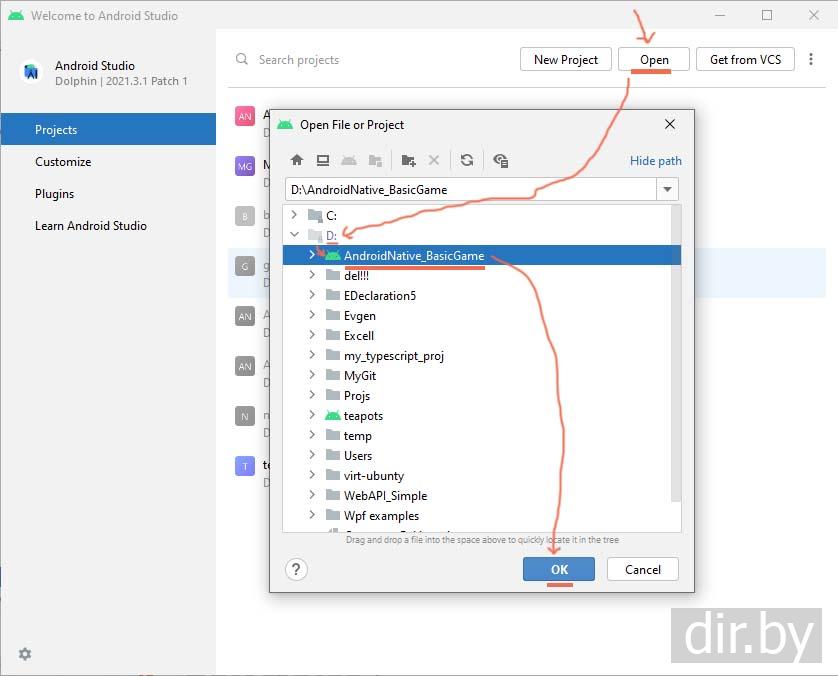
Task: Expand the teapots project folder
Action: (312, 415)
